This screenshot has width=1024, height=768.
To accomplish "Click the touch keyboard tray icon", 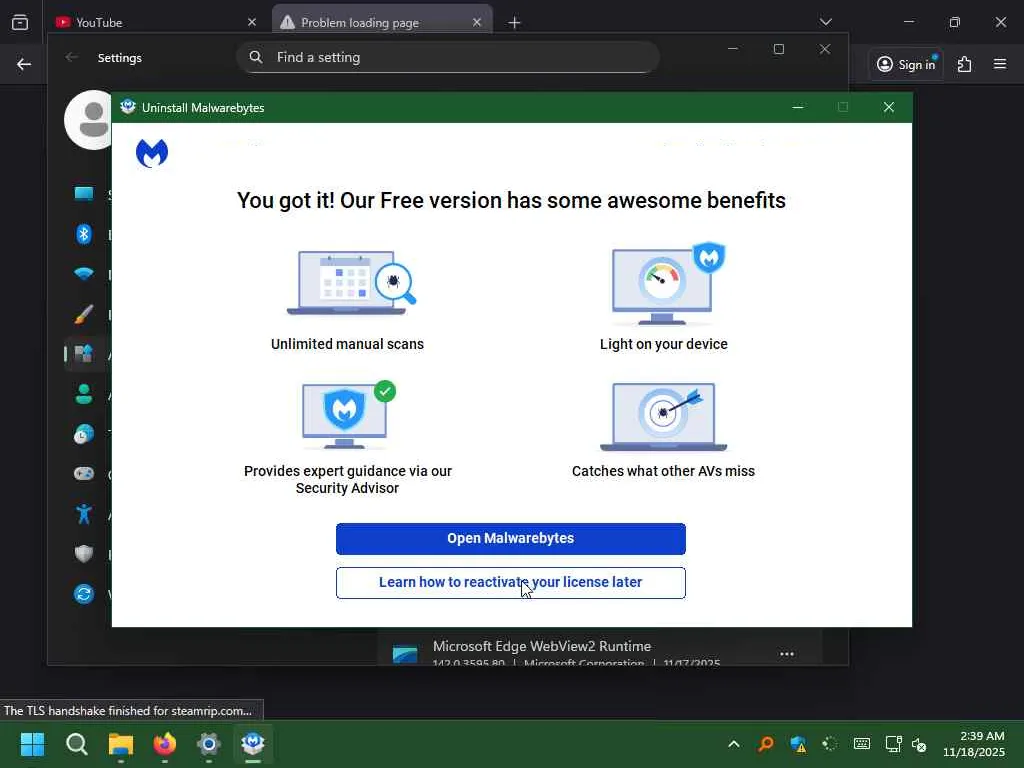I will pyautogui.click(x=862, y=744).
